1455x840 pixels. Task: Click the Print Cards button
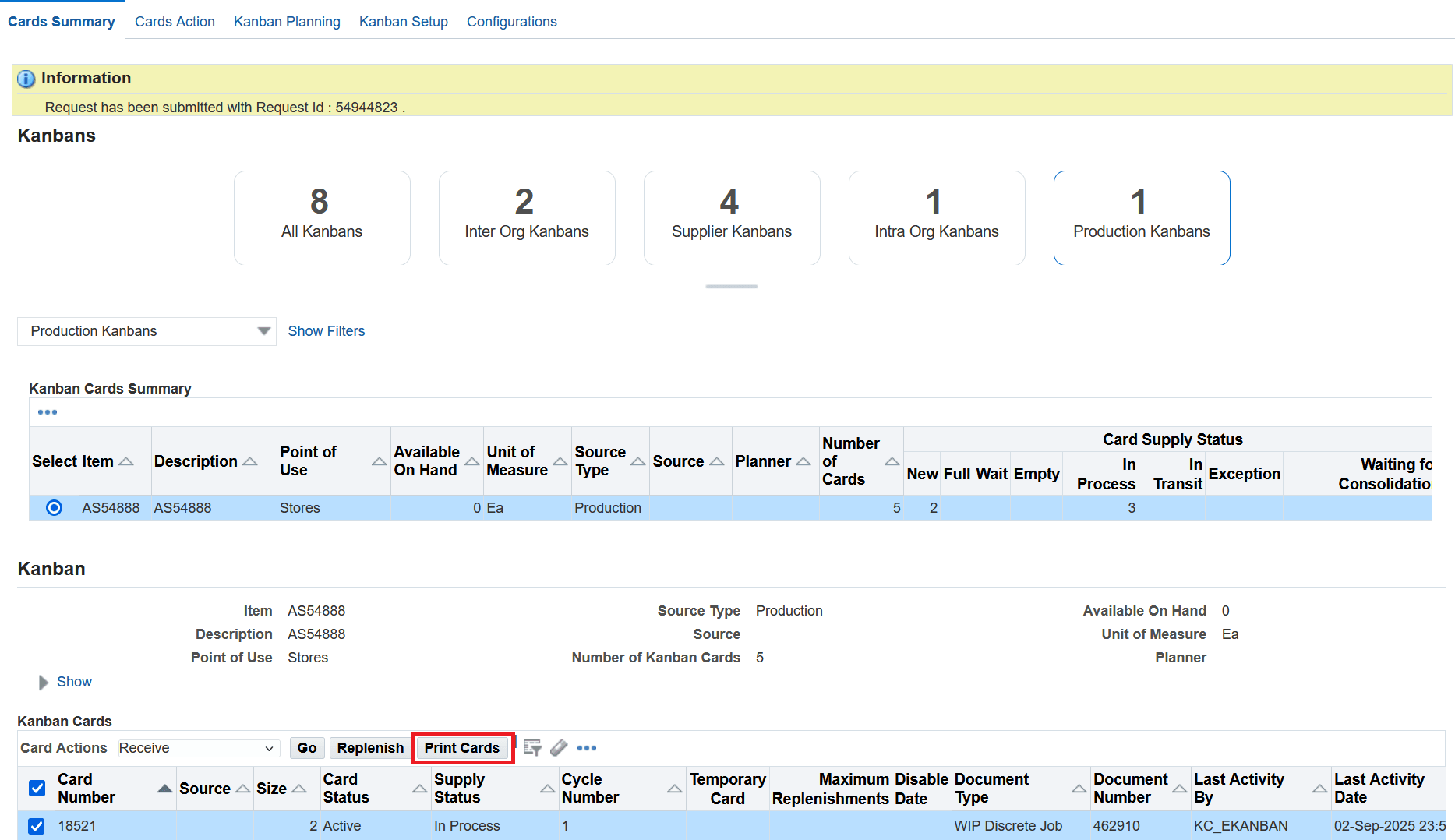coord(462,748)
